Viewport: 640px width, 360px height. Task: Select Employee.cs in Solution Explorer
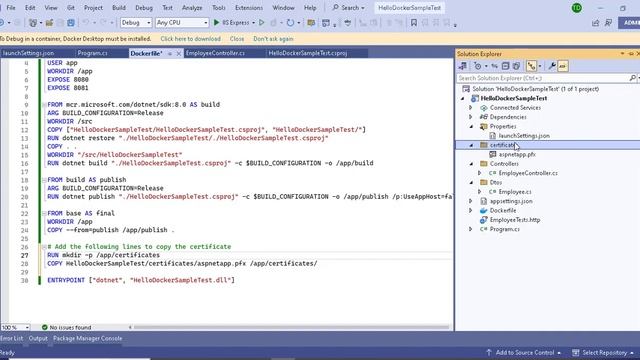(x=515, y=192)
